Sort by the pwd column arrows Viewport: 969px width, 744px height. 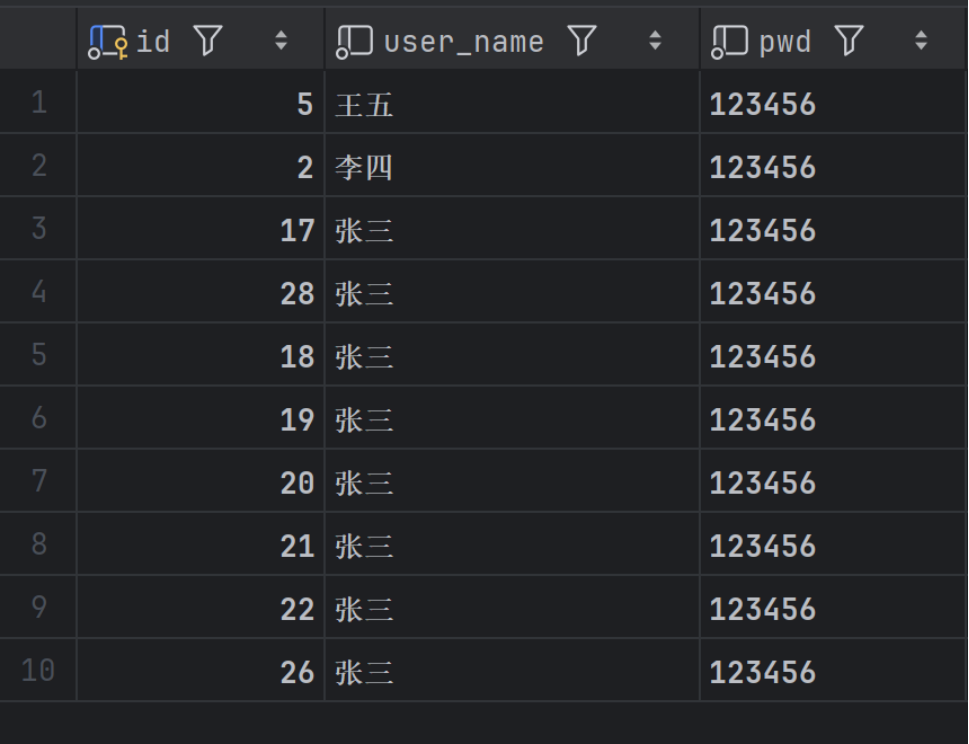(921, 41)
